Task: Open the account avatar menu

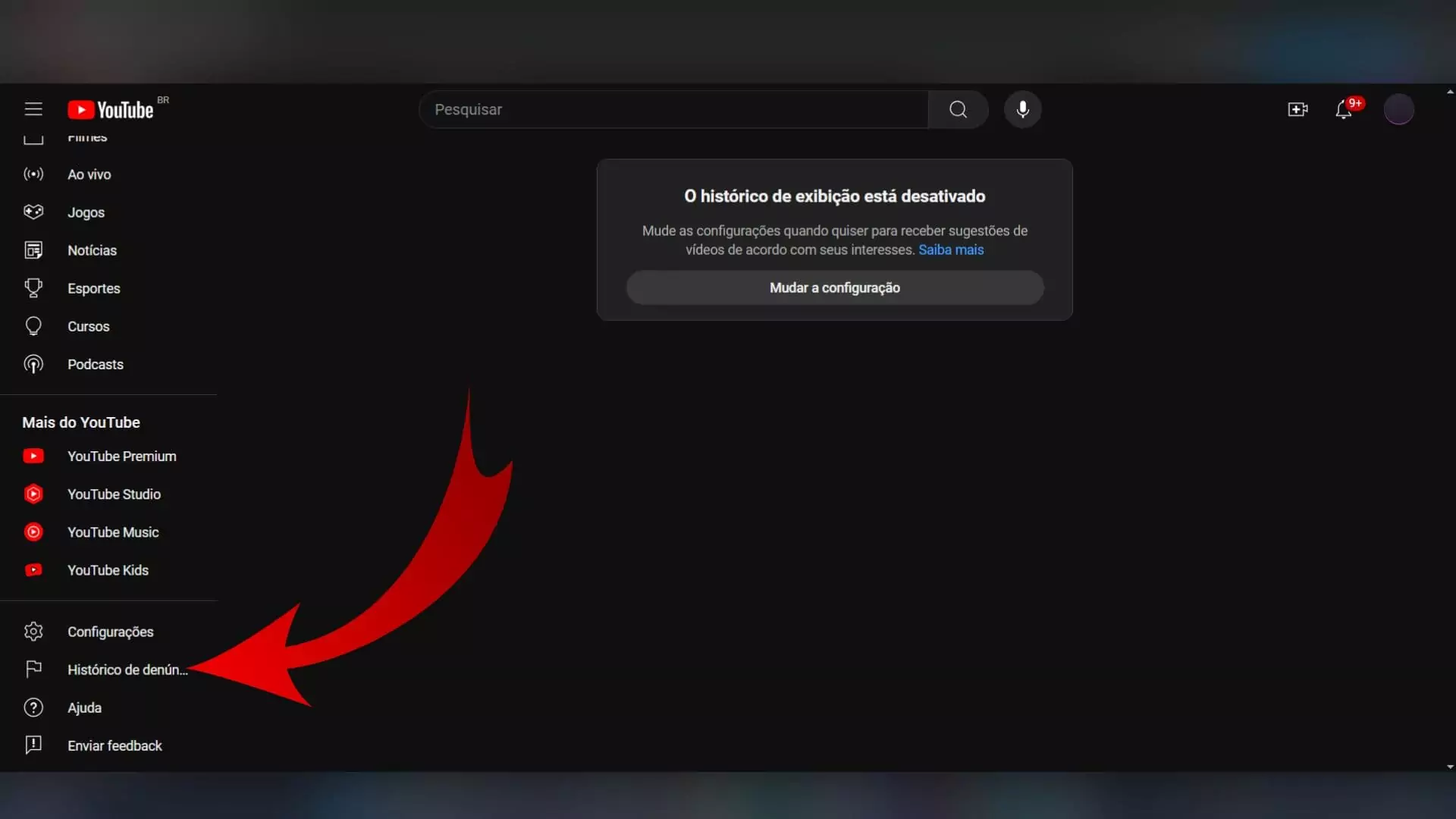Action: (1398, 109)
